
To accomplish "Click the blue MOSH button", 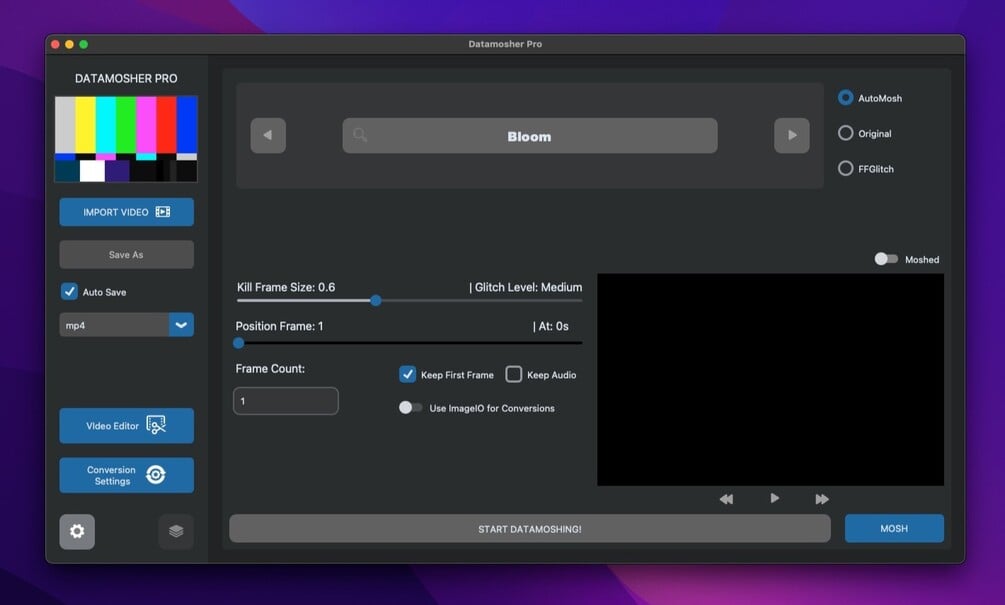I will click(894, 528).
